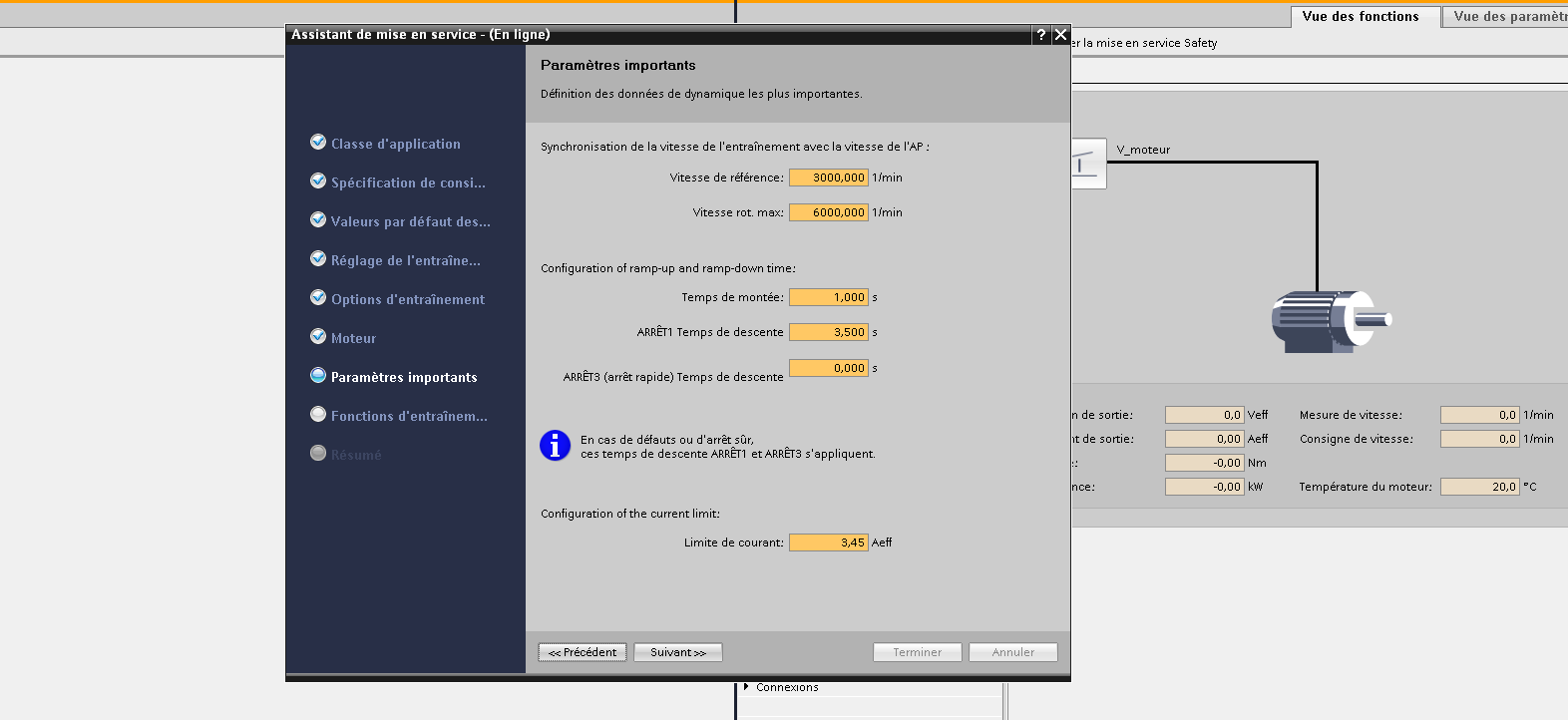Go to next step with Suivant button
Image resolution: width=1568 pixels, height=720 pixels.
tap(678, 652)
